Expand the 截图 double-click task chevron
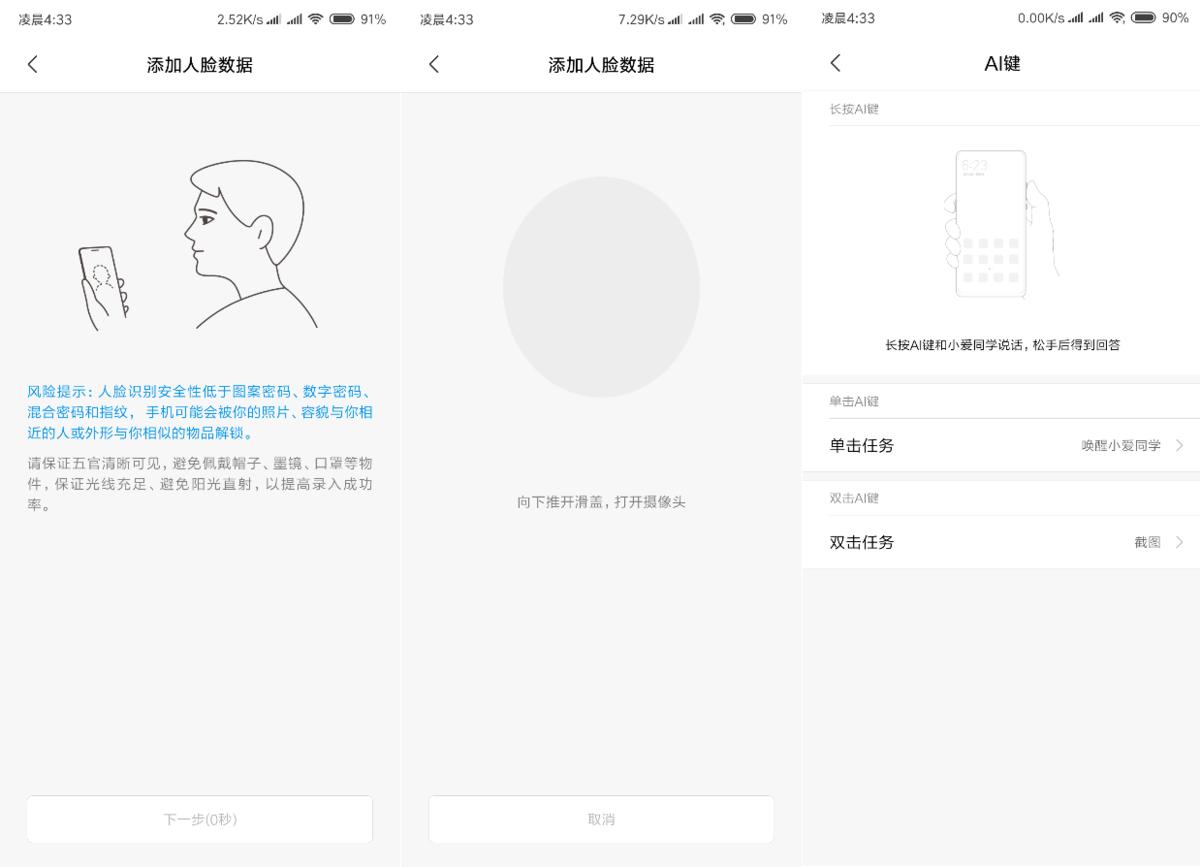 click(x=1178, y=542)
